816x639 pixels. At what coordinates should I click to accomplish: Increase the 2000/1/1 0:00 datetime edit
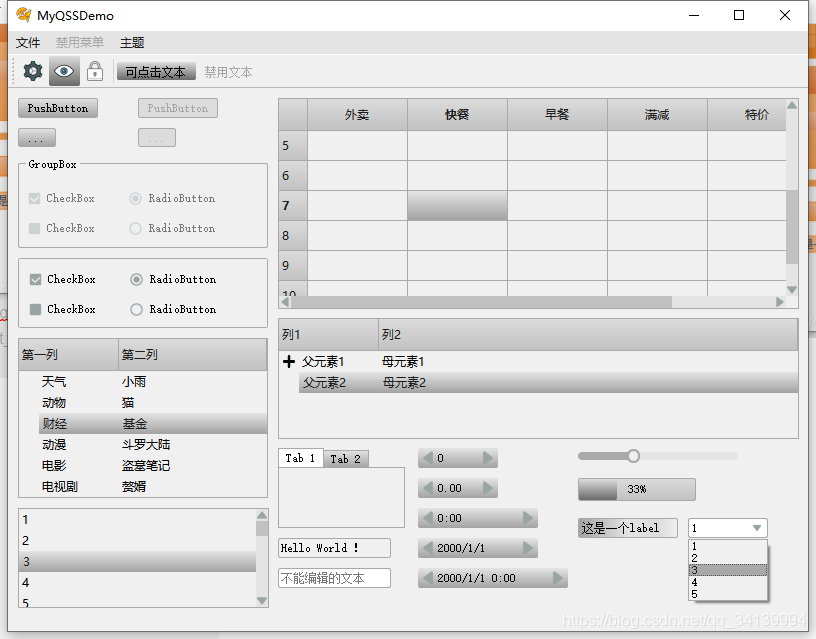(x=558, y=578)
